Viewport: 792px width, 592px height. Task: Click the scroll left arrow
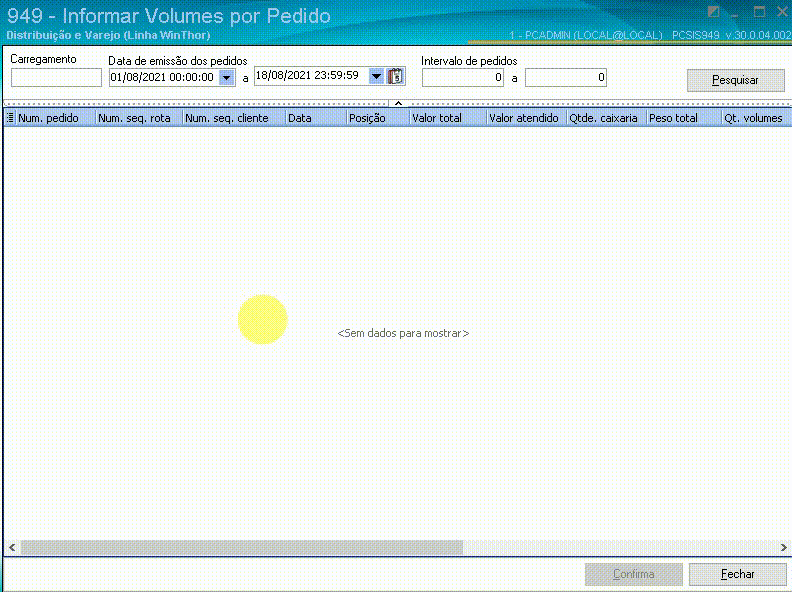[x=12, y=547]
